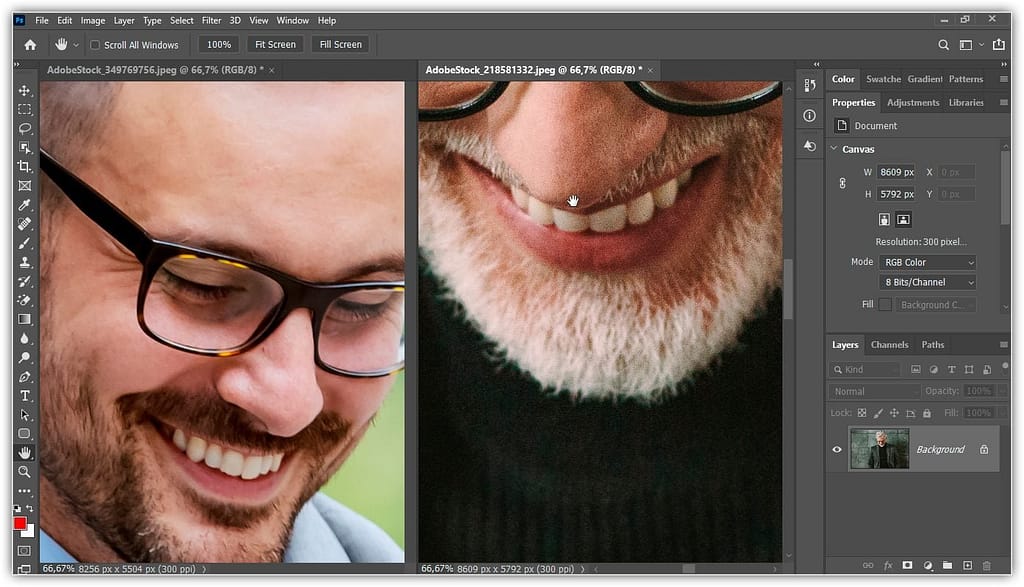Select the Move tool

25,90
